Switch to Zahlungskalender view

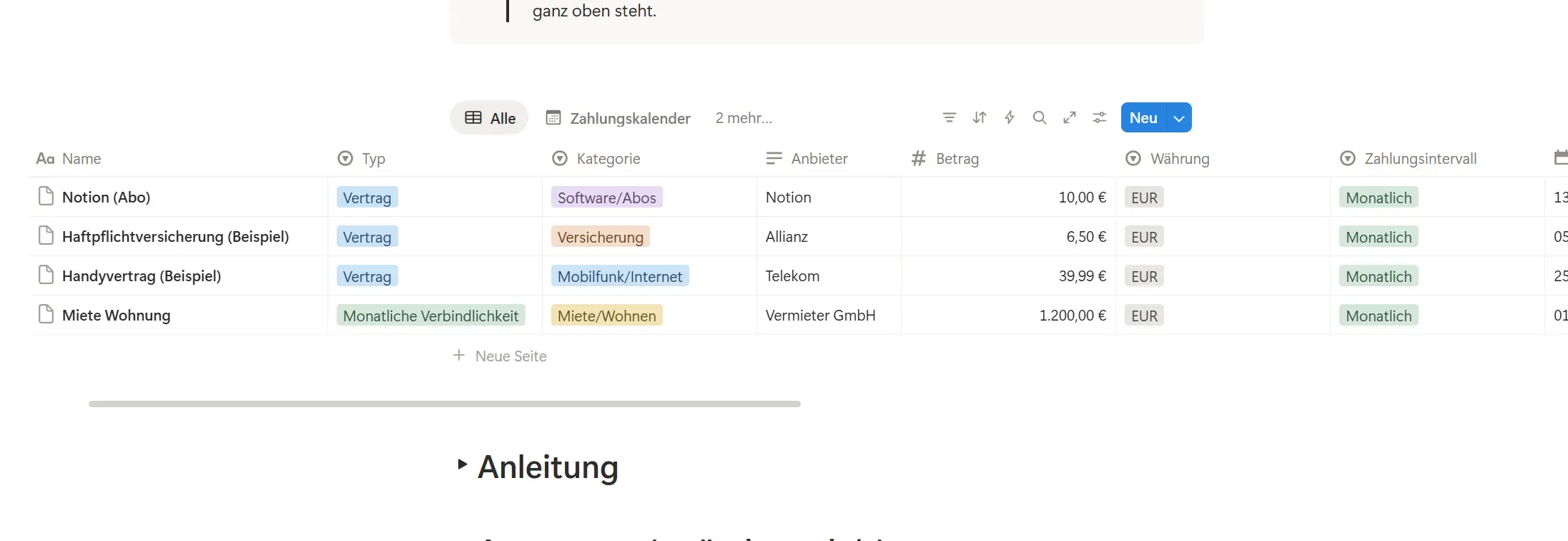click(618, 118)
